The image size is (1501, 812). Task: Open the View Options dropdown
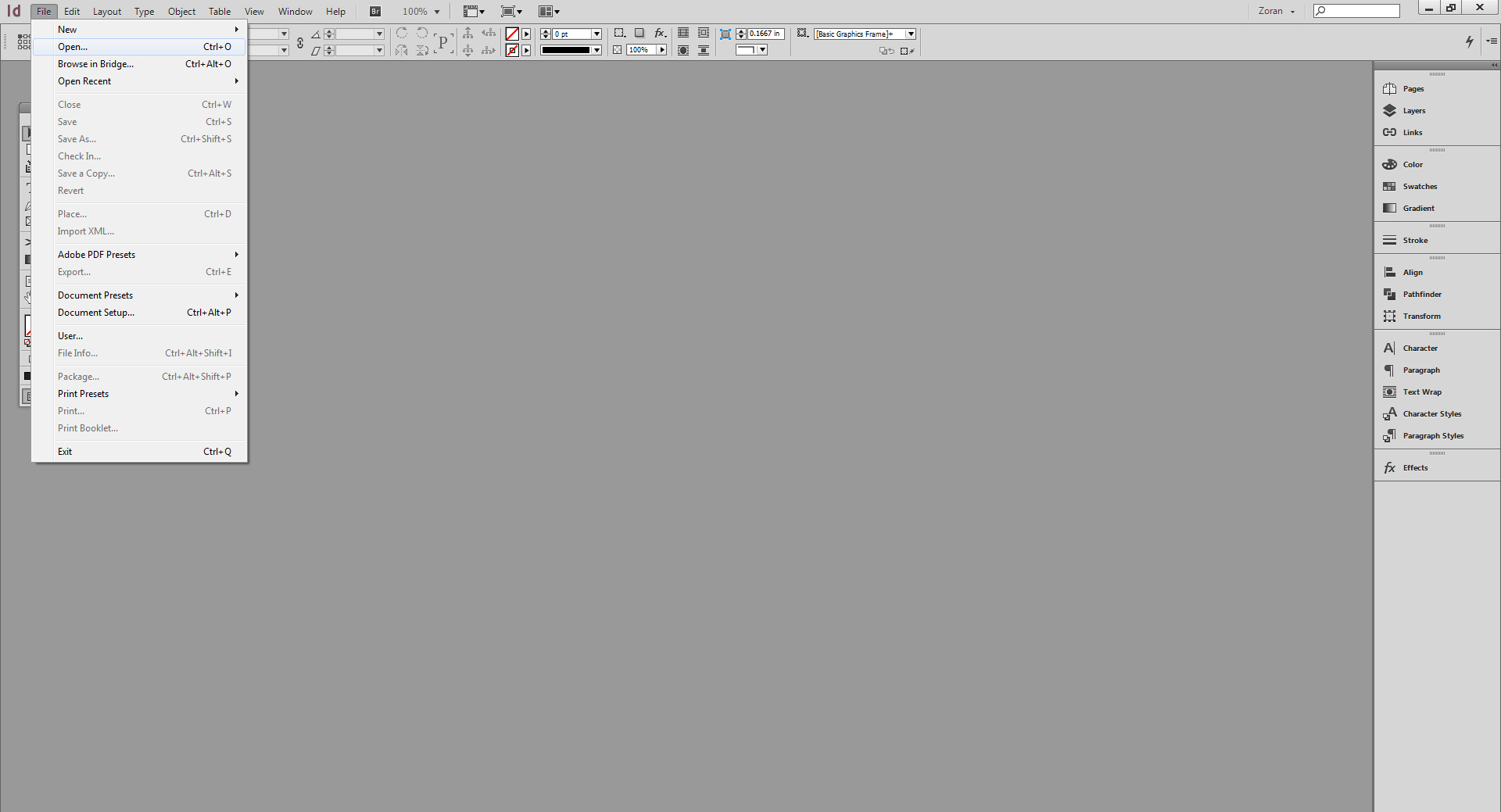coord(474,11)
